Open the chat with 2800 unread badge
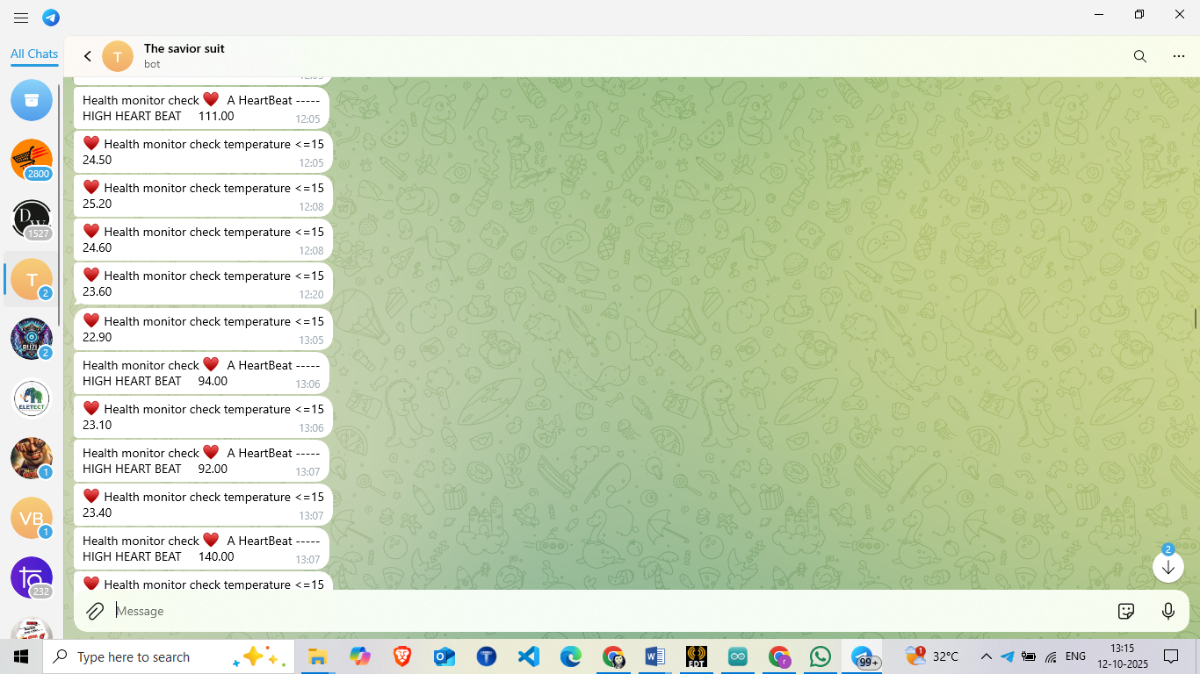The height and width of the screenshot is (674, 1200). [32, 160]
